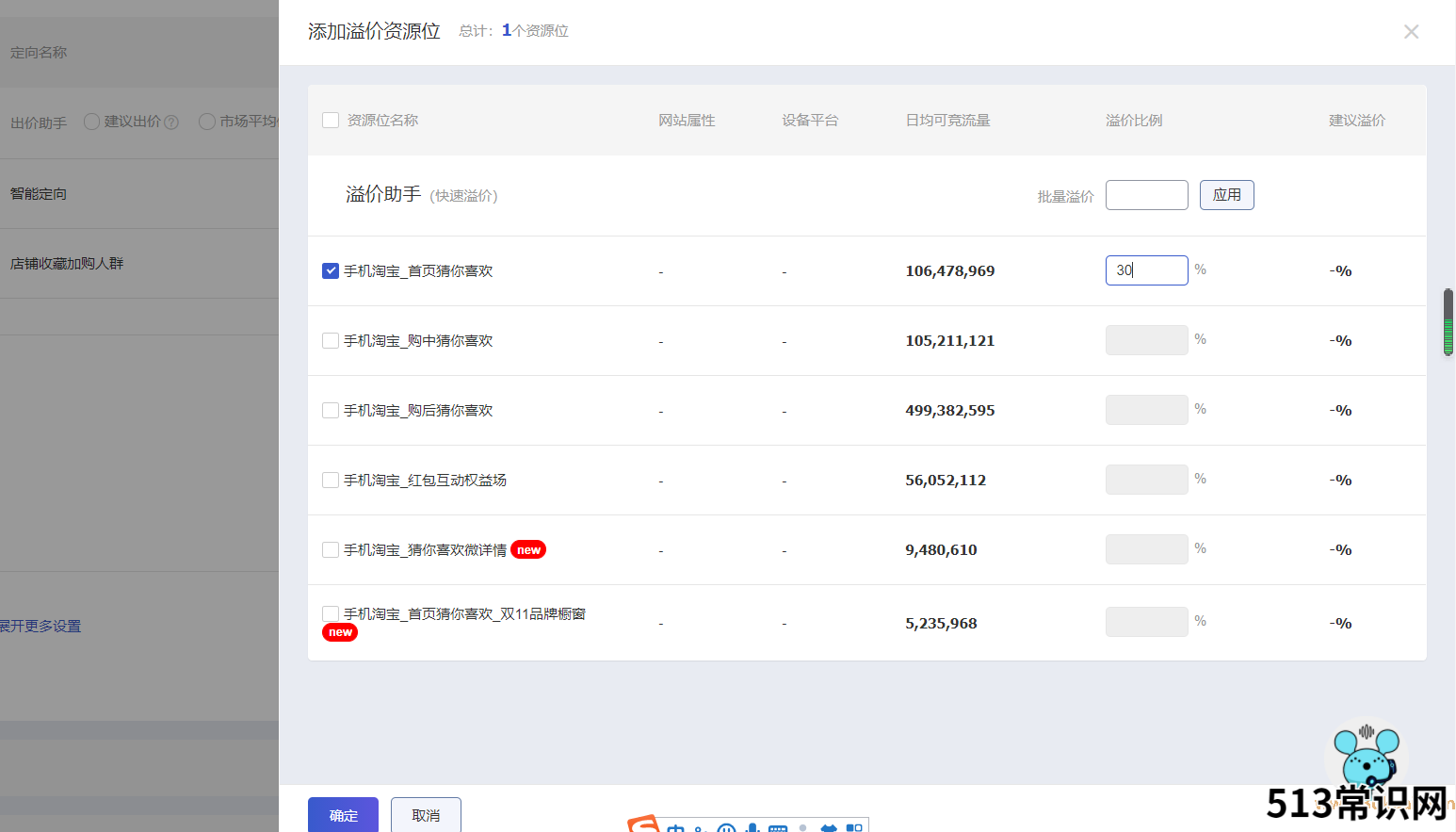Check 手机淘宝_猜你喜欢微详情 checkbox
The width and height of the screenshot is (1456, 832).
pyautogui.click(x=331, y=549)
